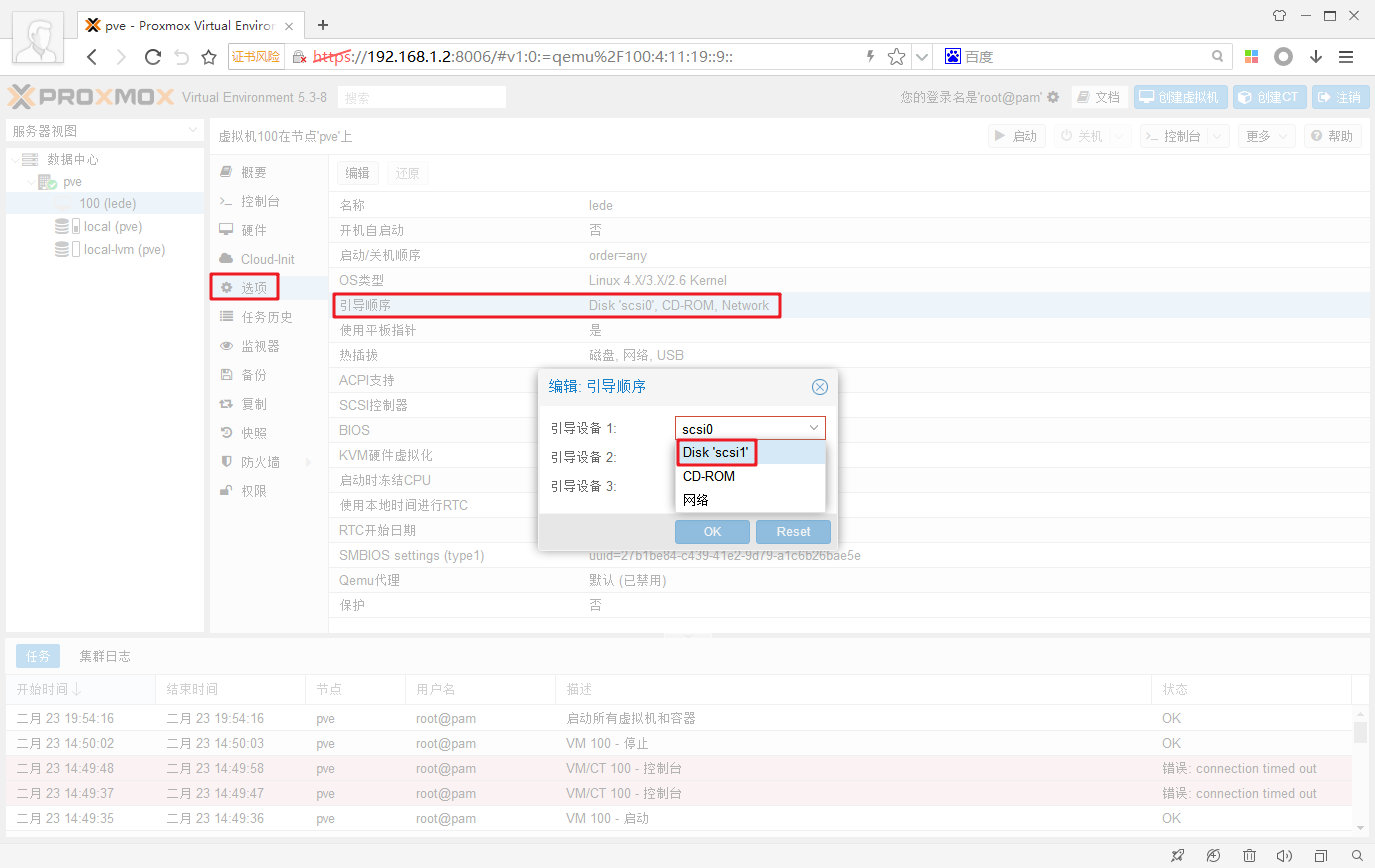Expand the 更多 more dropdown
Image resolution: width=1375 pixels, height=868 pixels.
(1266, 136)
